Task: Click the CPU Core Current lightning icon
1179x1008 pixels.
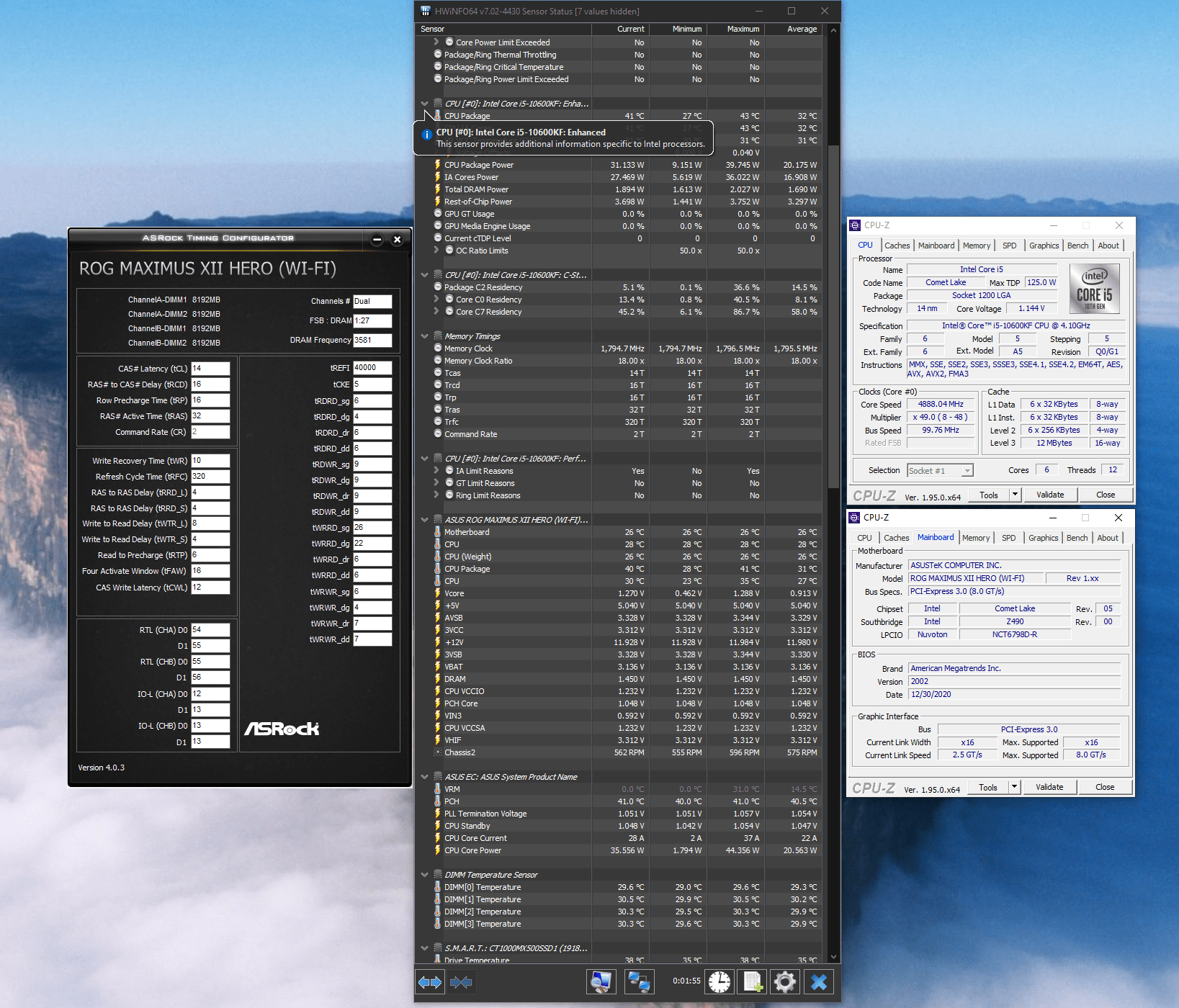Action: (x=437, y=838)
